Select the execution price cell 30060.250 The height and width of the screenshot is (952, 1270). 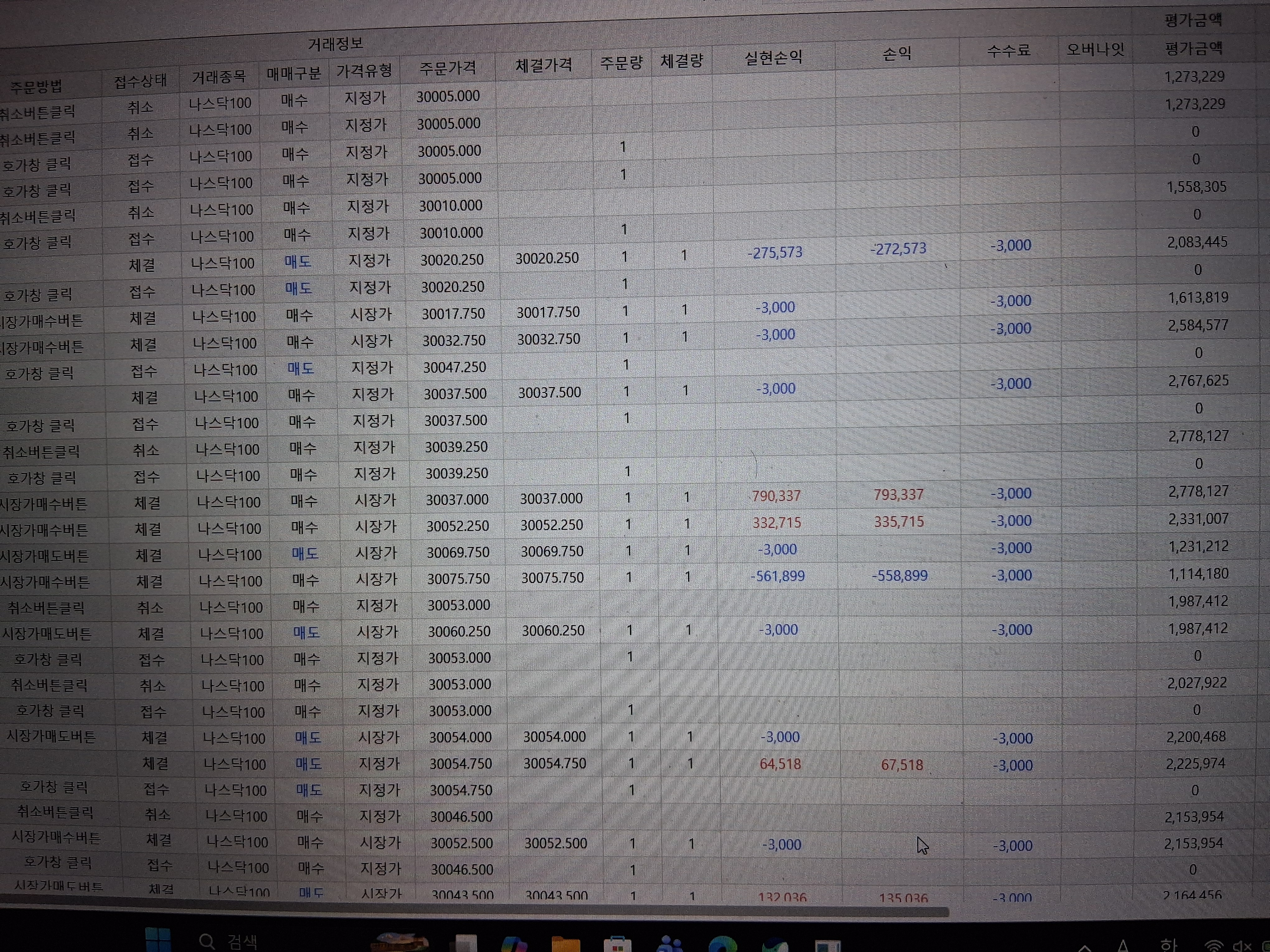click(553, 631)
